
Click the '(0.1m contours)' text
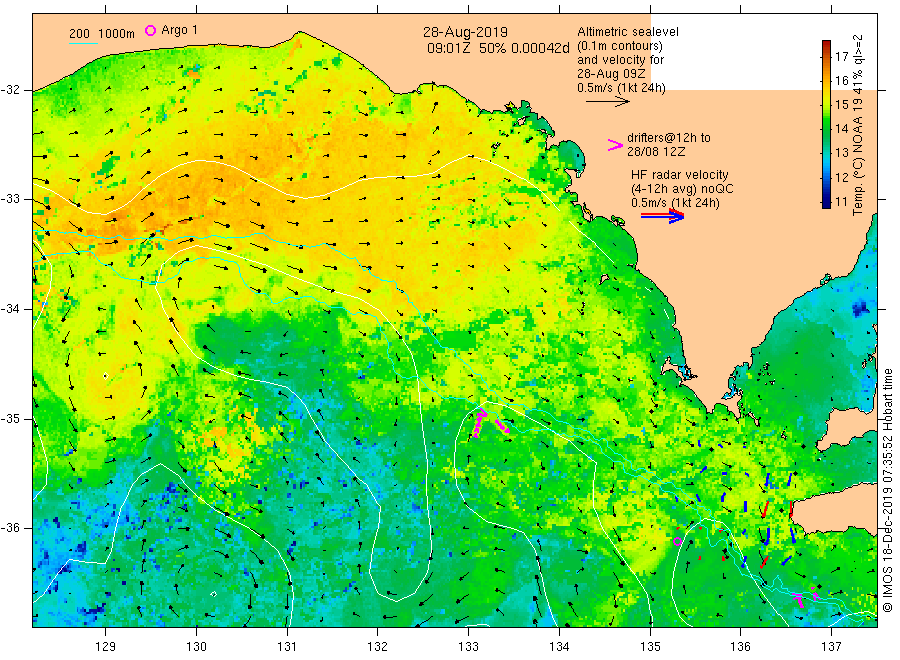[x=619, y=46]
